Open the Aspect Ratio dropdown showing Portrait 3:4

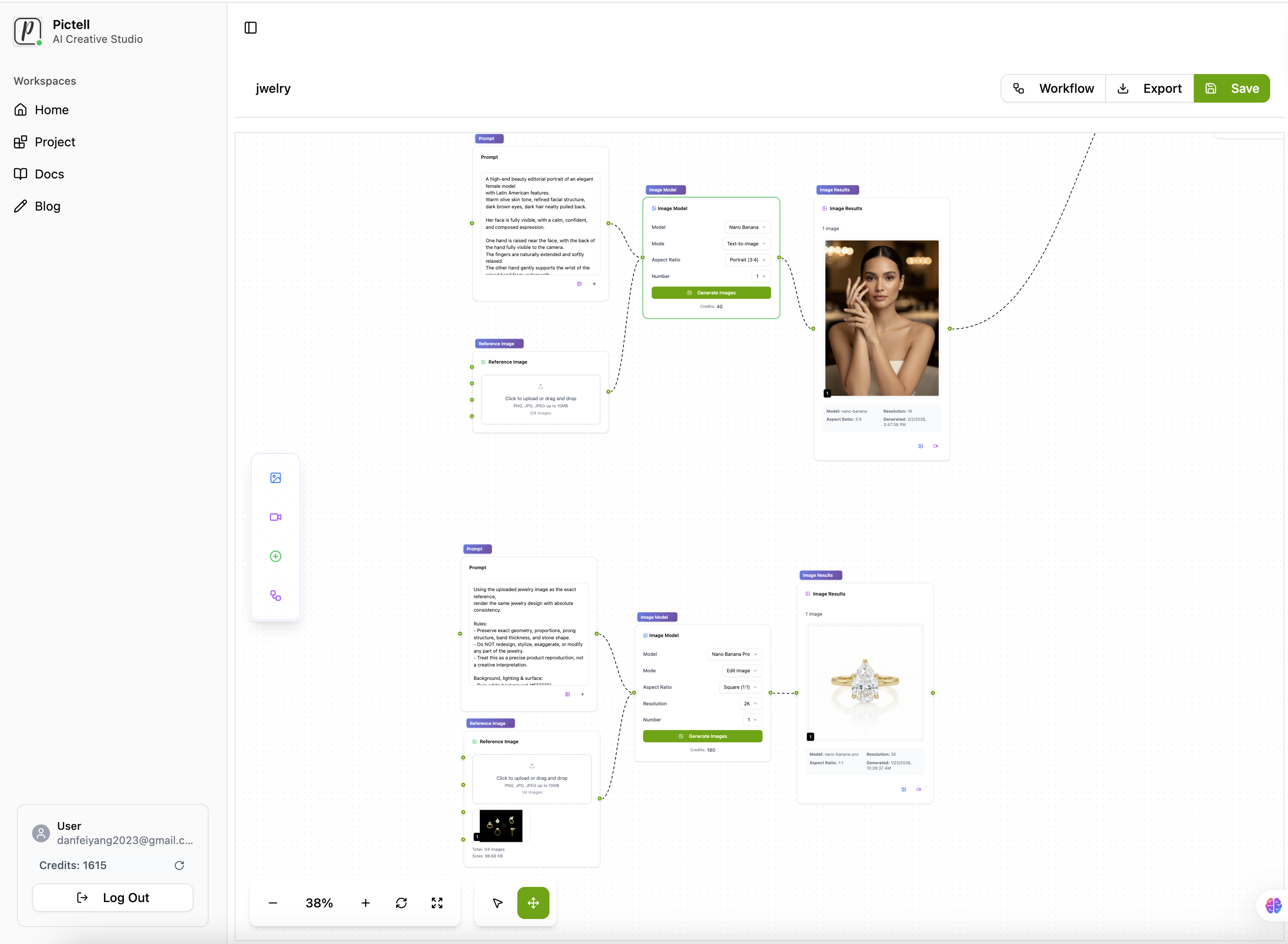pos(747,260)
